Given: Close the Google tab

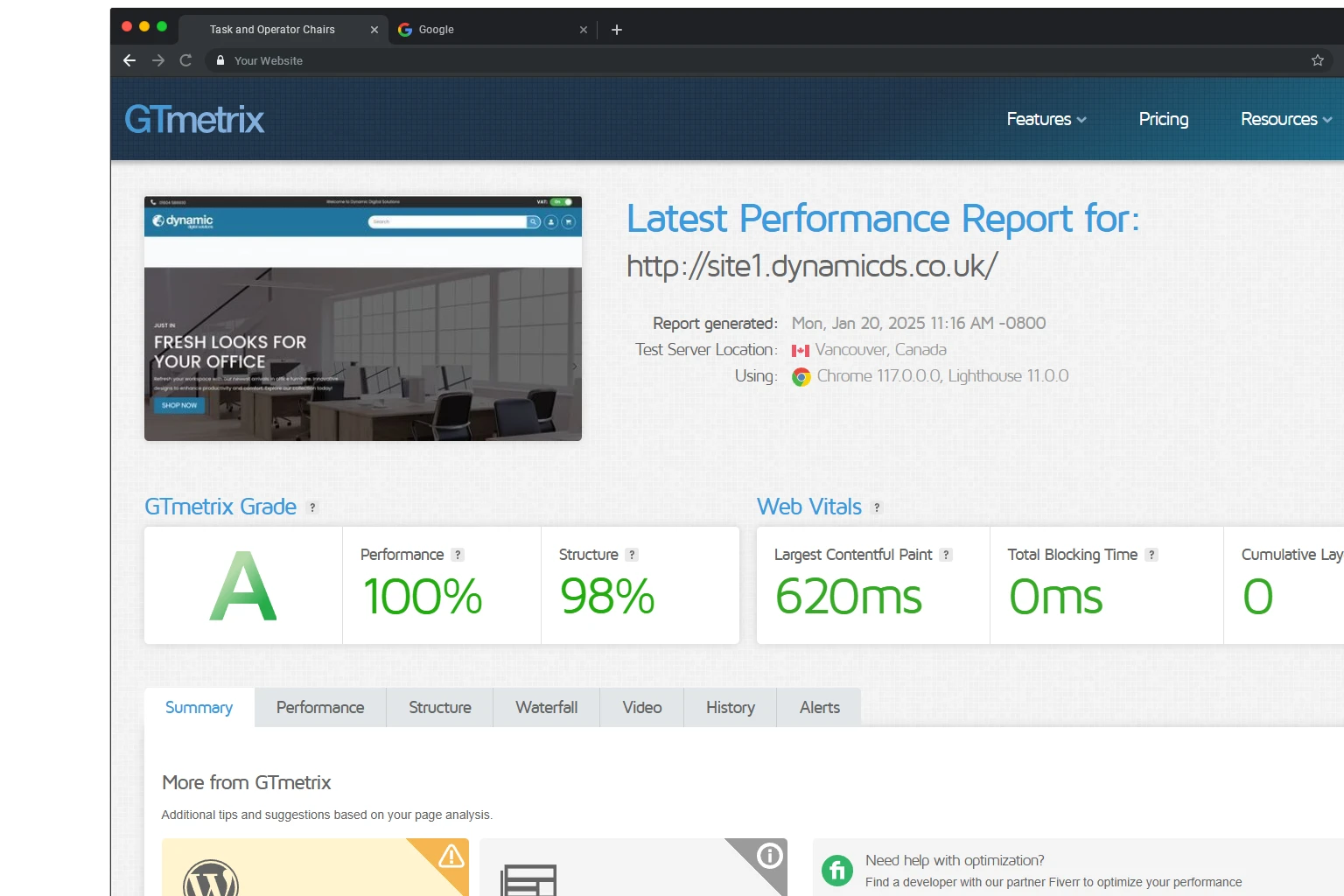Looking at the screenshot, I should click(584, 30).
